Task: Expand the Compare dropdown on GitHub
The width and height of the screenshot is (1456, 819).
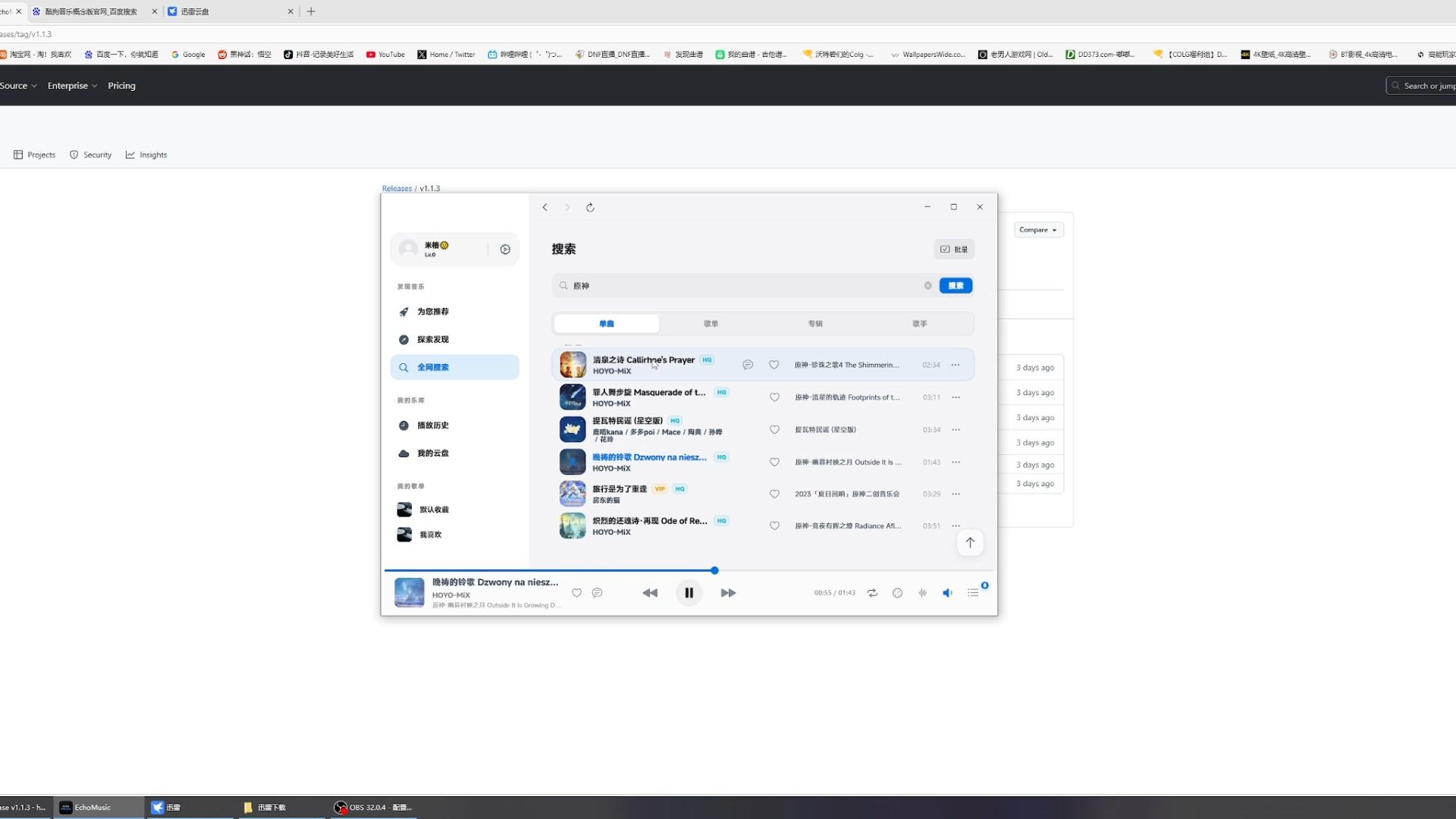Action: click(x=1038, y=230)
